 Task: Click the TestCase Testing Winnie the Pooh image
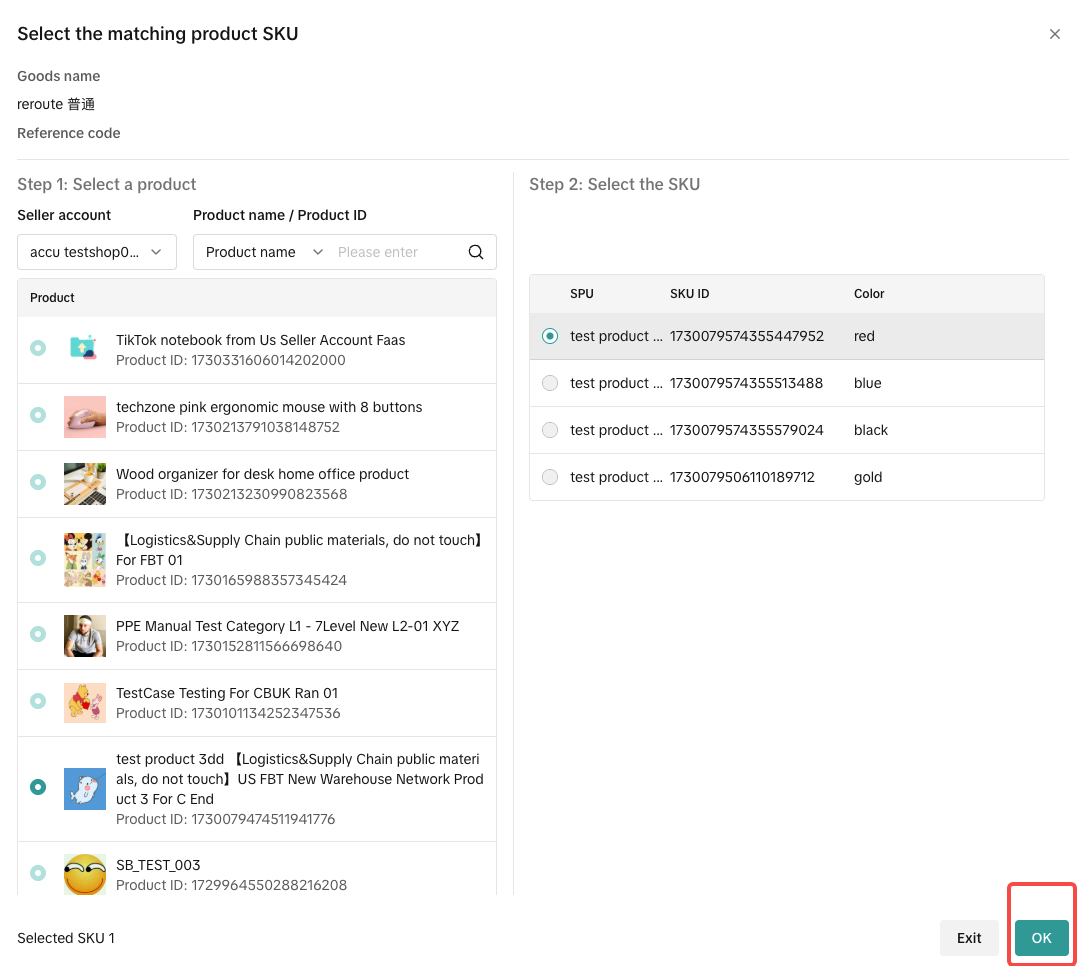click(84, 703)
